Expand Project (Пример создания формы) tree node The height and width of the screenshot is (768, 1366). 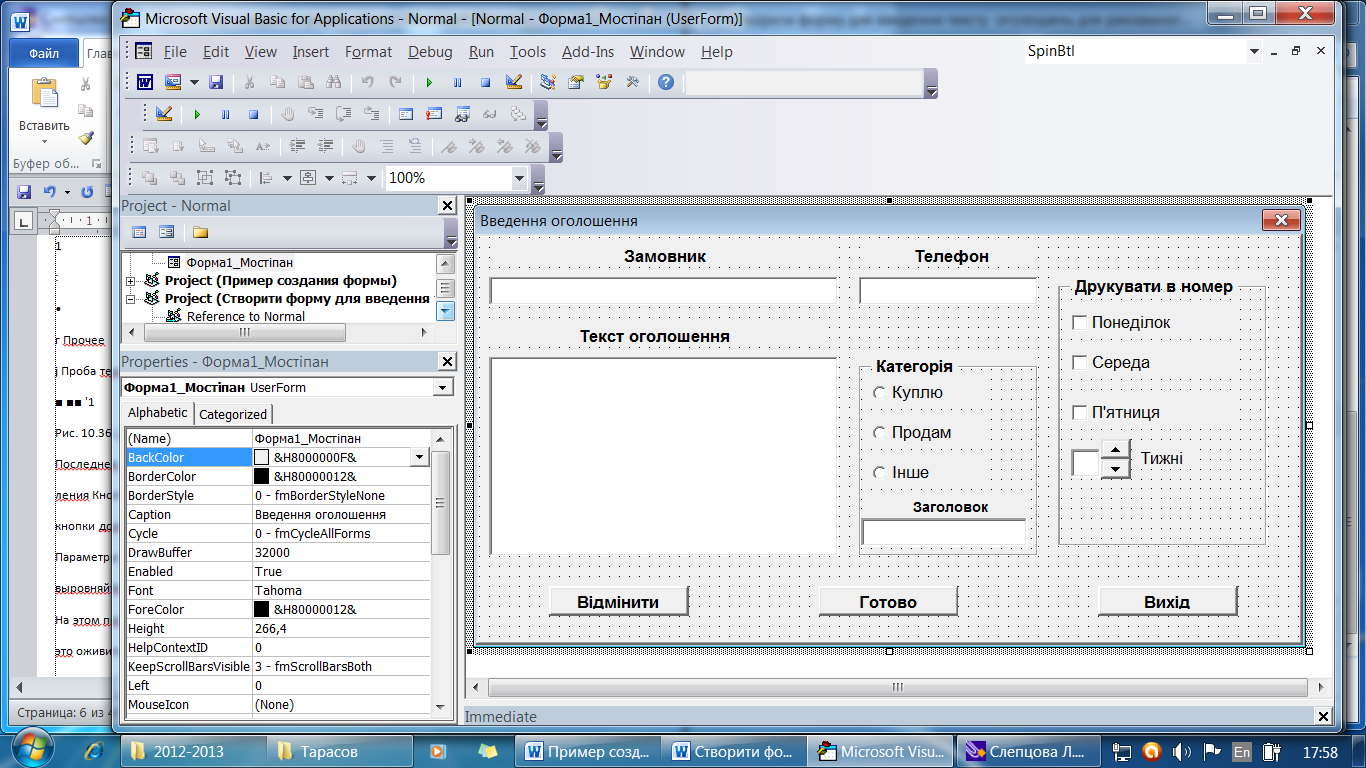130,280
